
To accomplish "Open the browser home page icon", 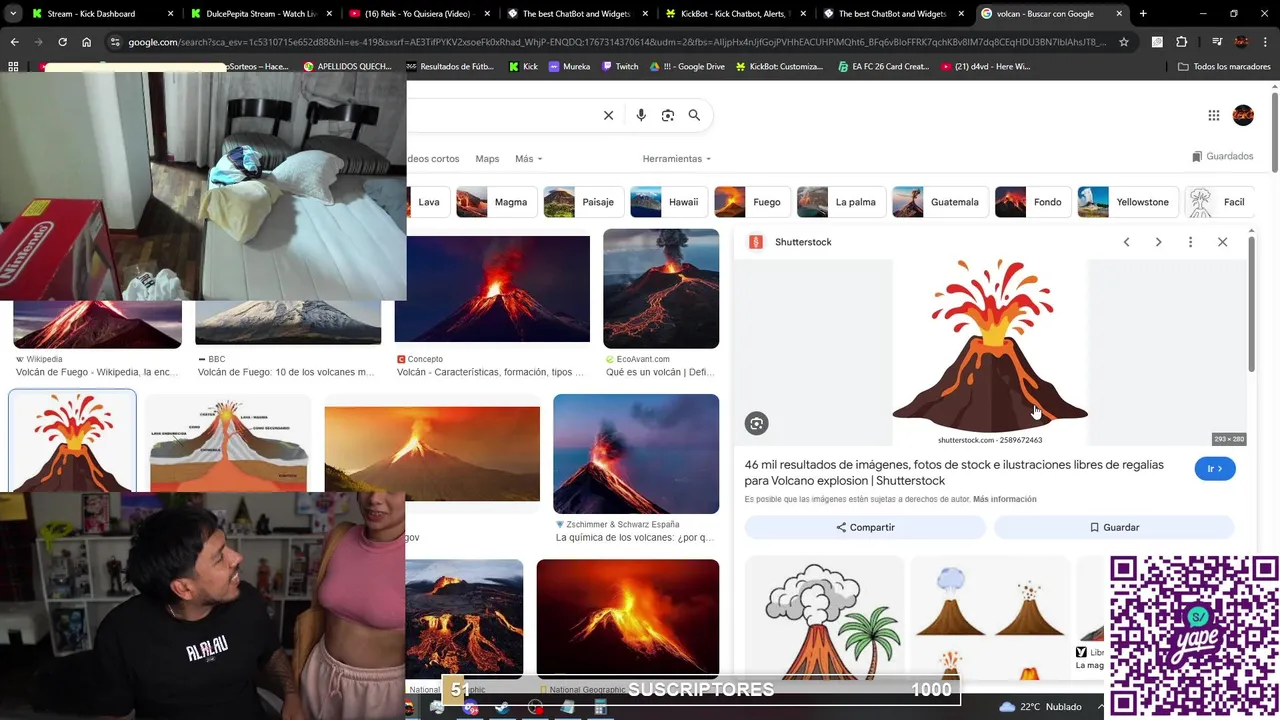I will (x=86, y=42).
